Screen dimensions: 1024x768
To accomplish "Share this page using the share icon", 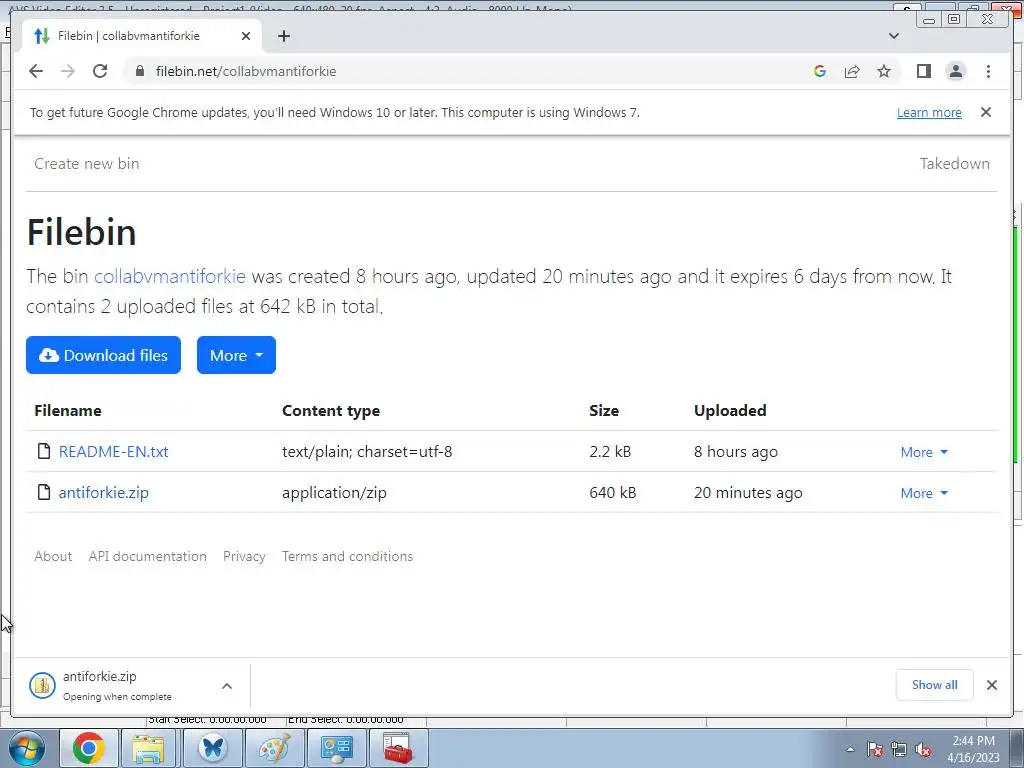I will [852, 71].
